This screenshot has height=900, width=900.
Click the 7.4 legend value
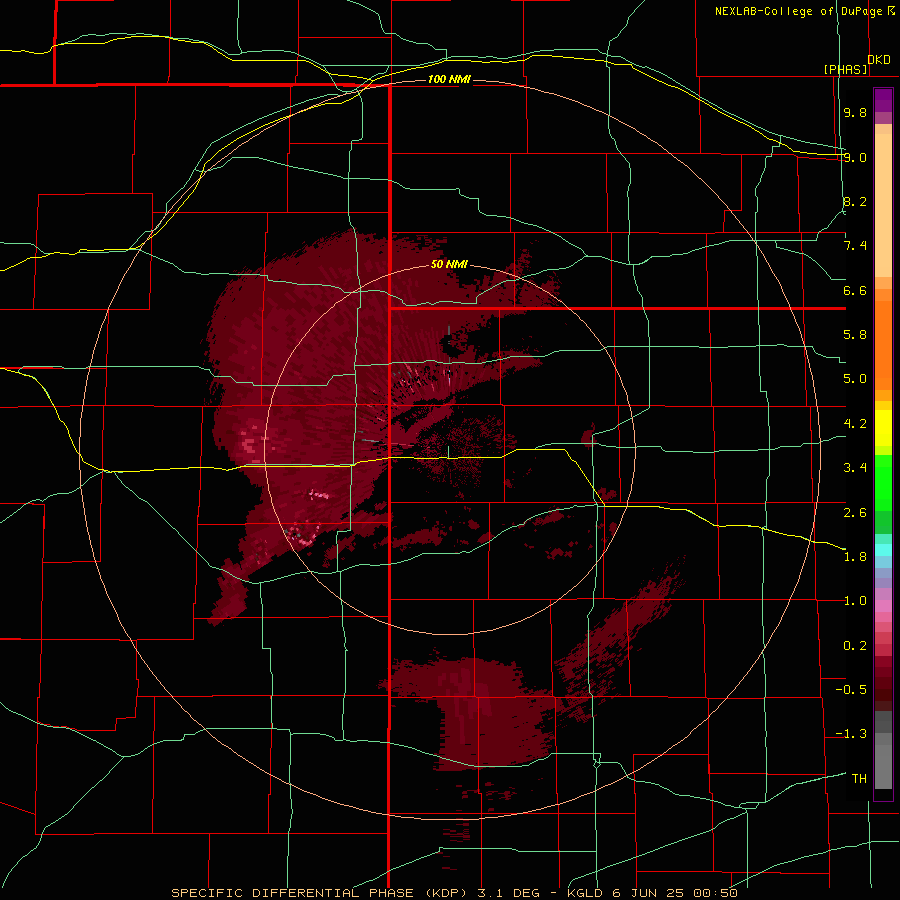click(x=855, y=246)
